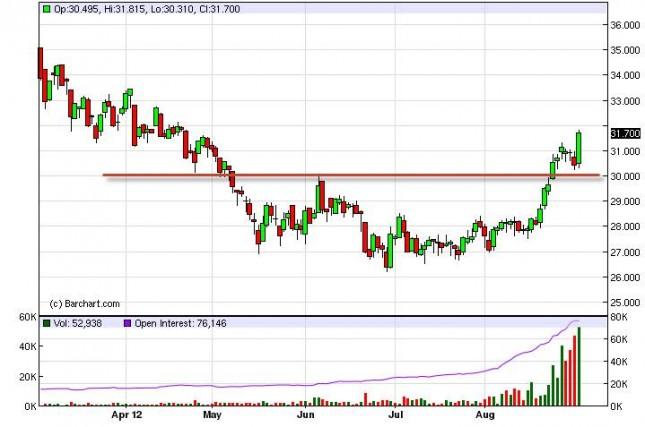Image resolution: width=645 pixels, height=427 pixels.
Task: Click the 30.000 price axis label
Action: [625, 176]
